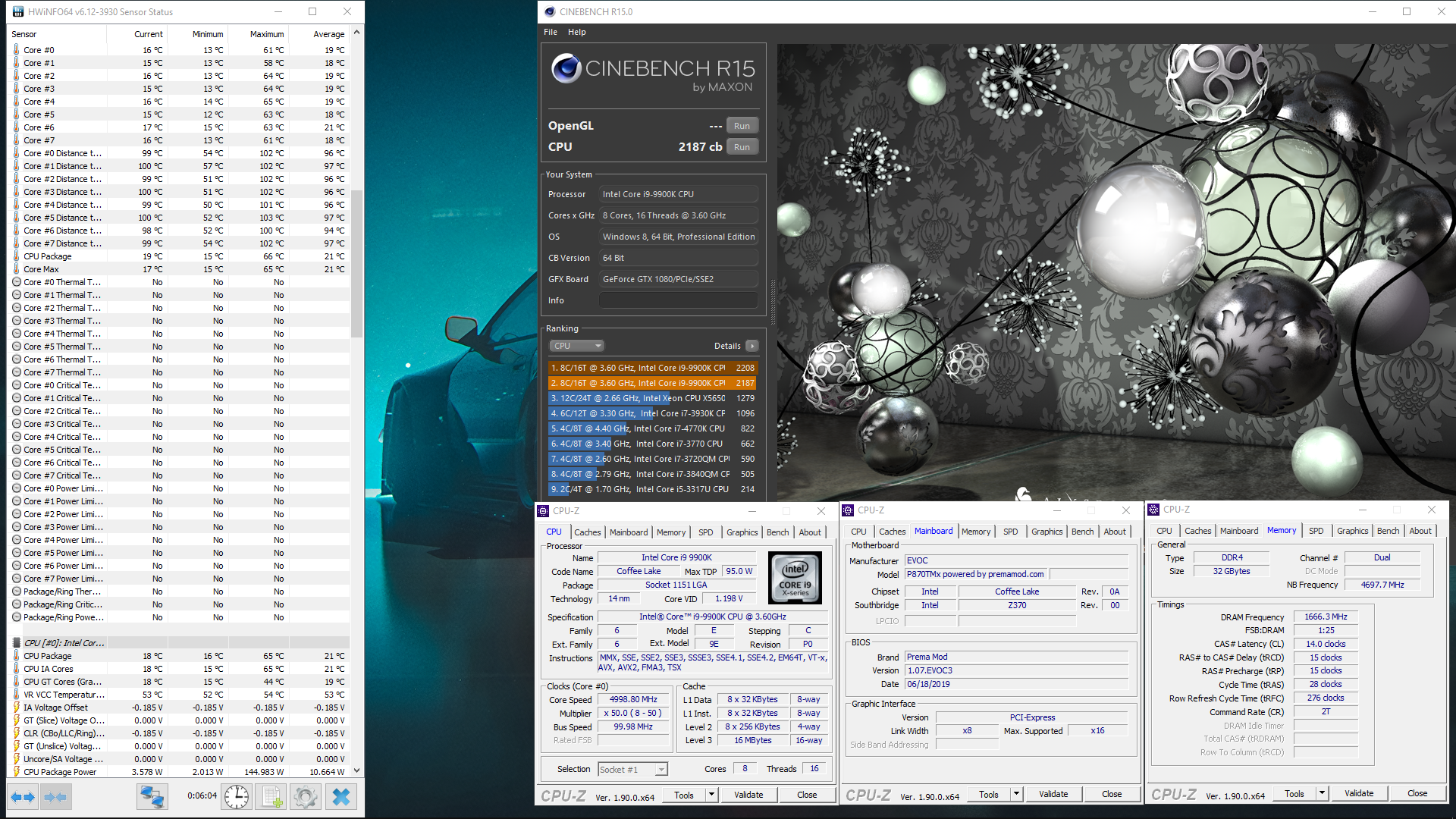The image size is (1456, 819).
Task: Click lightning icon beside CPU Package Power
Action: 17,772
